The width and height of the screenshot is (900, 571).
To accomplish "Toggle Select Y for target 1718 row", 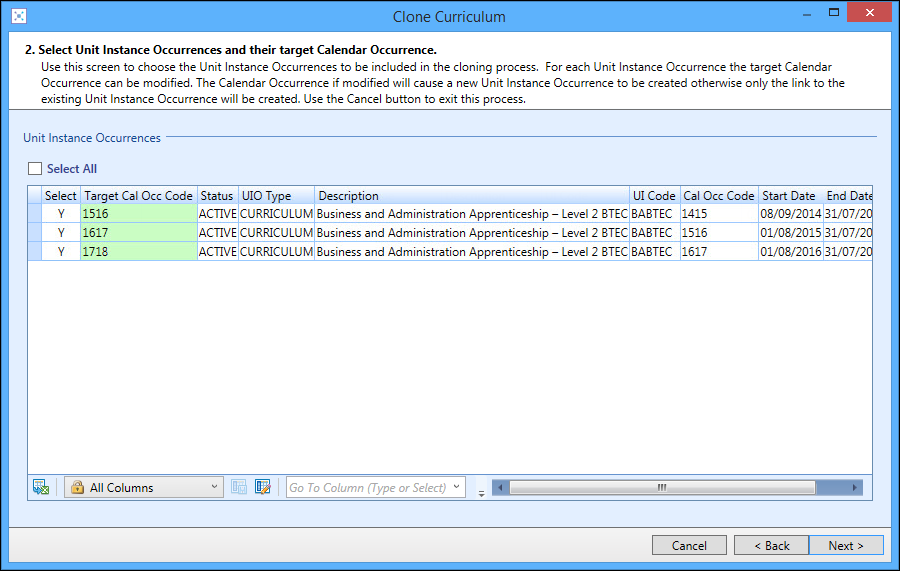I will [x=61, y=251].
